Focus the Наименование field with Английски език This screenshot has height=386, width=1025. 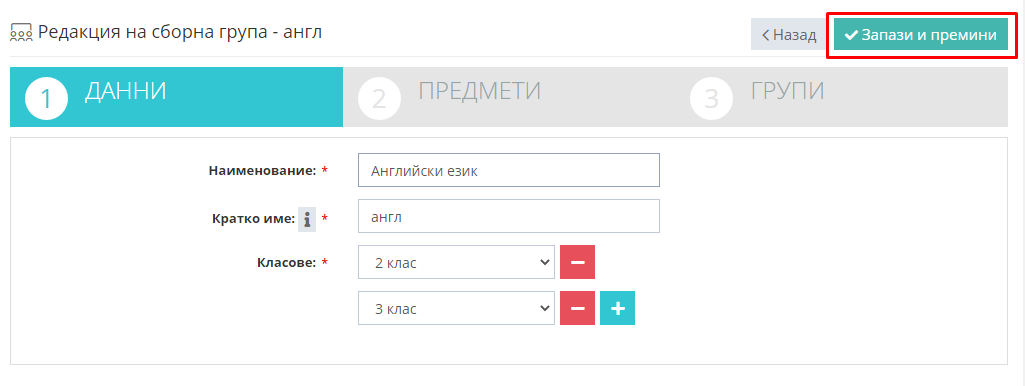[509, 170]
